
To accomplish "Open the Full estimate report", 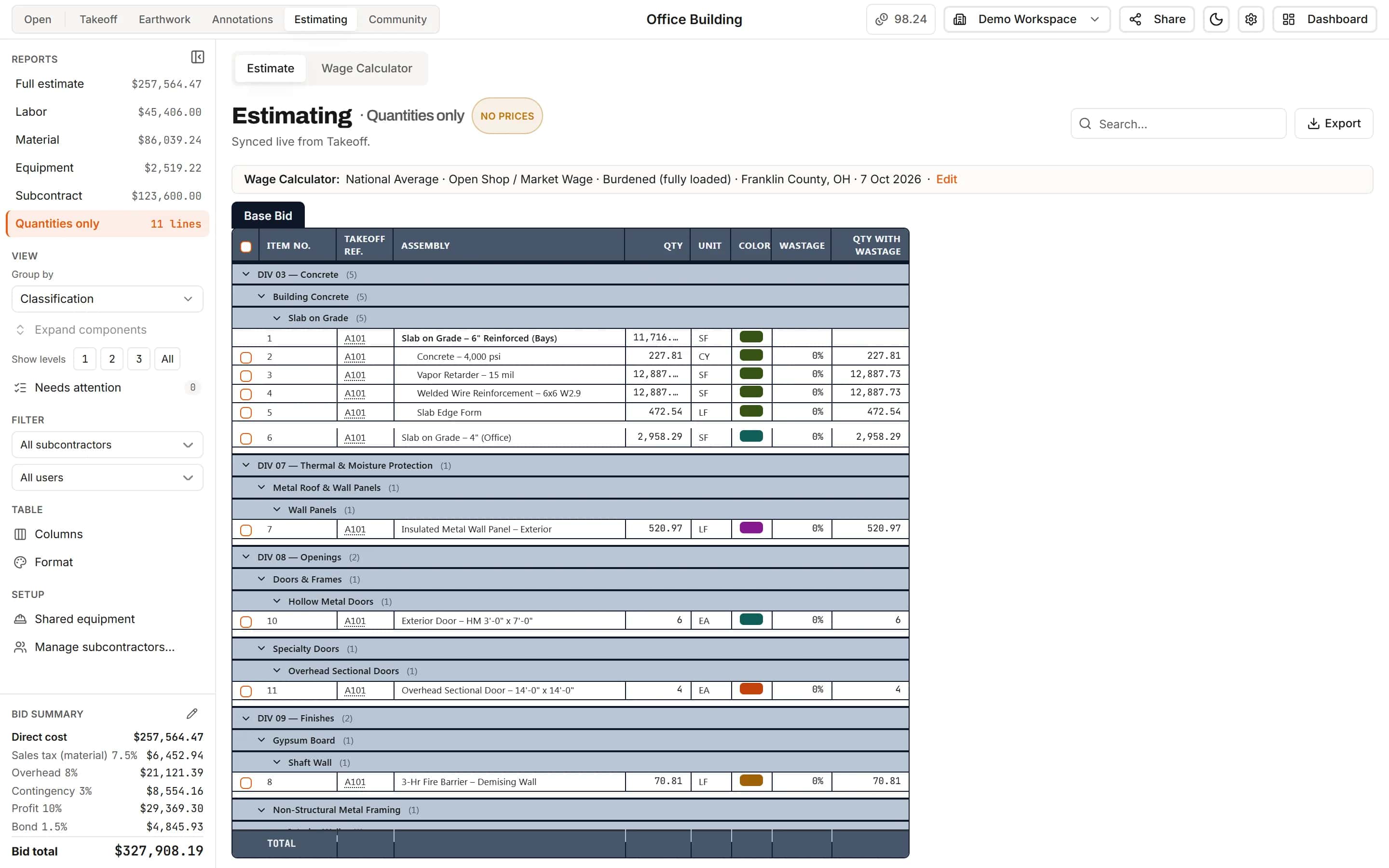I will click(108, 84).
